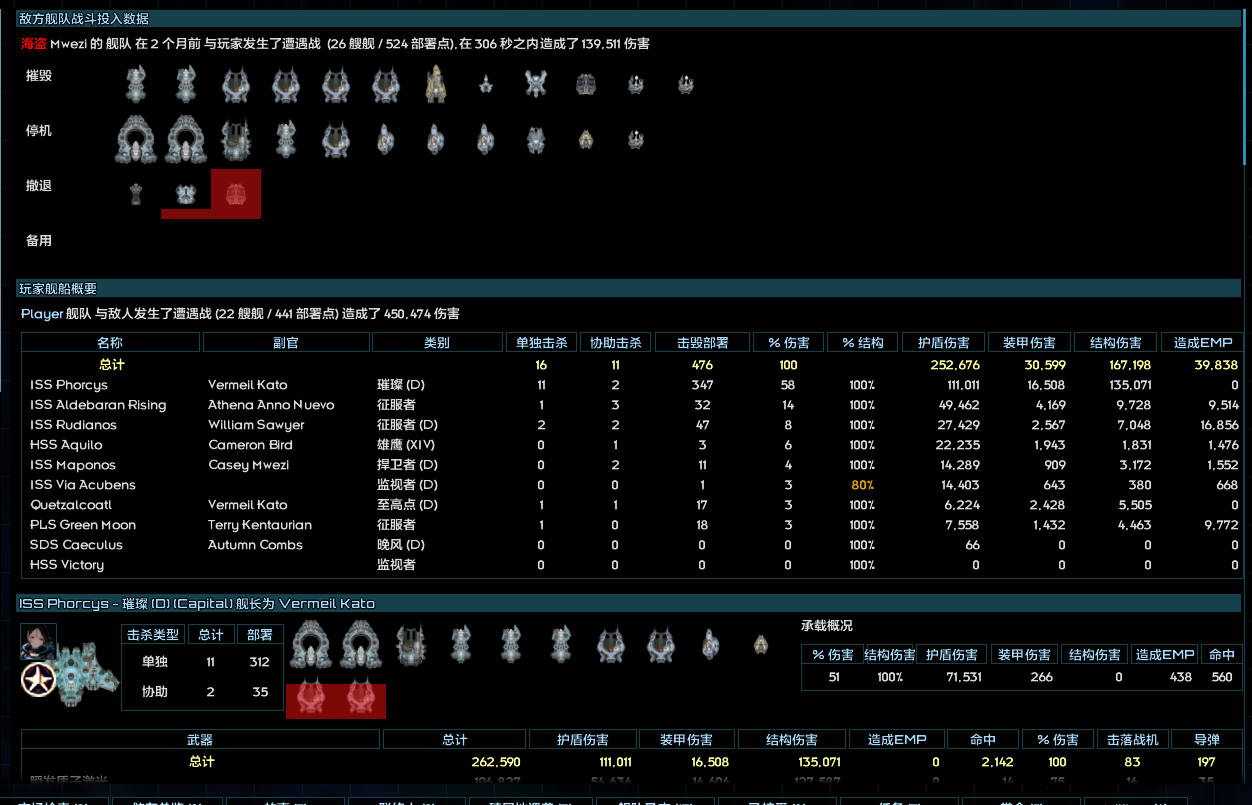Sort fleet table by 击毁部署 column

pyautogui.click(x=701, y=343)
